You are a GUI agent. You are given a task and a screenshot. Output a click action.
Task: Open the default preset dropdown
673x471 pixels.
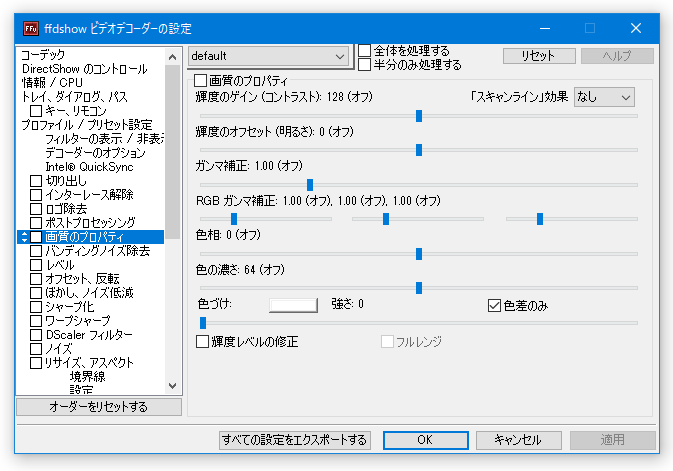(x=269, y=56)
